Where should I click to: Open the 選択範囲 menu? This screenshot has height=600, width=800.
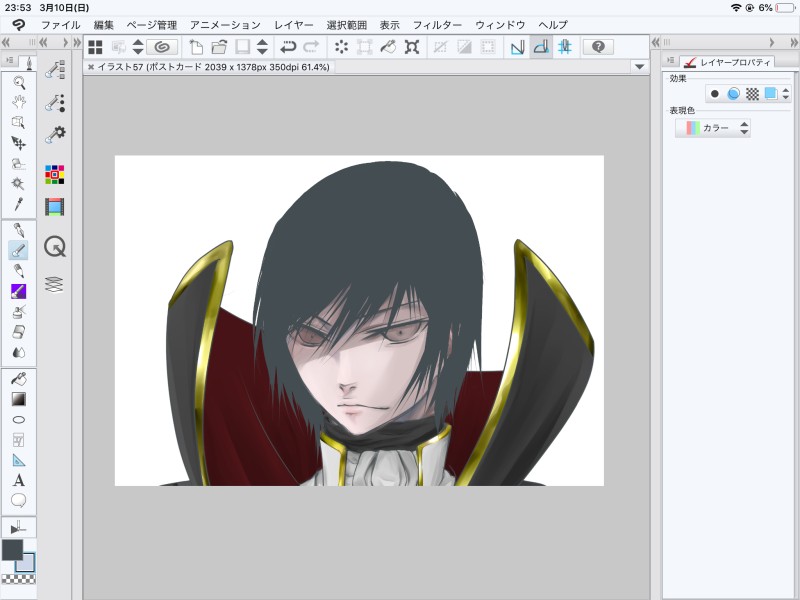346,24
